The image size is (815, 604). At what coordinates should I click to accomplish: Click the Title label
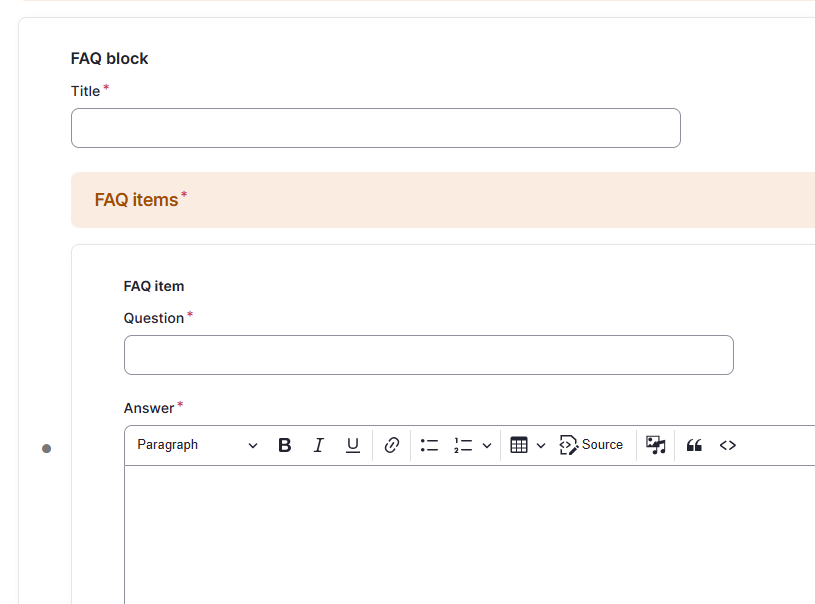tap(85, 91)
